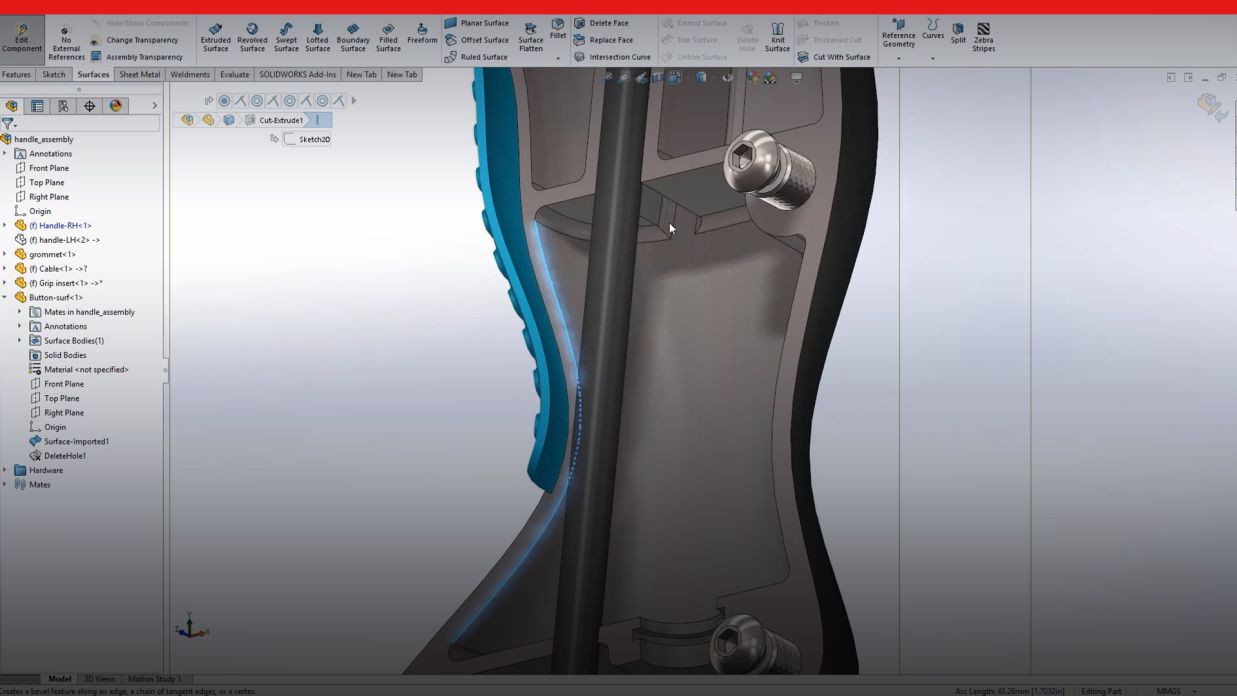Collapse the Button-surf<1> component
The width and height of the screenshot is (1237, 696).
[5, 298]
